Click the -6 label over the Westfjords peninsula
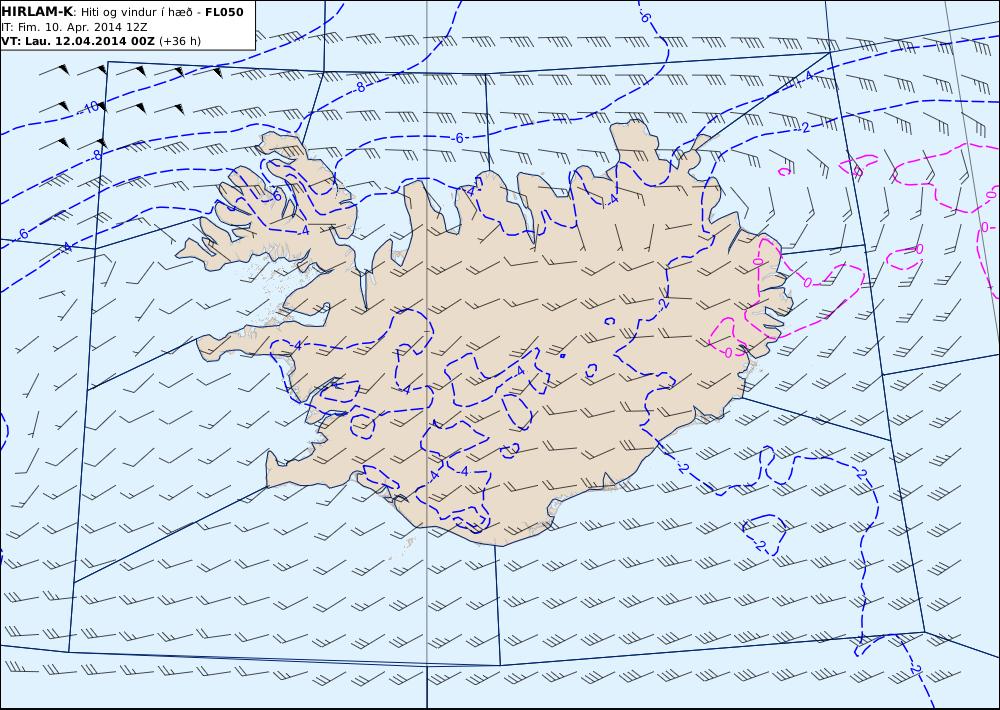Image resolution: width=1000 pixels, height=710 pixels. (x=275, y=196)
